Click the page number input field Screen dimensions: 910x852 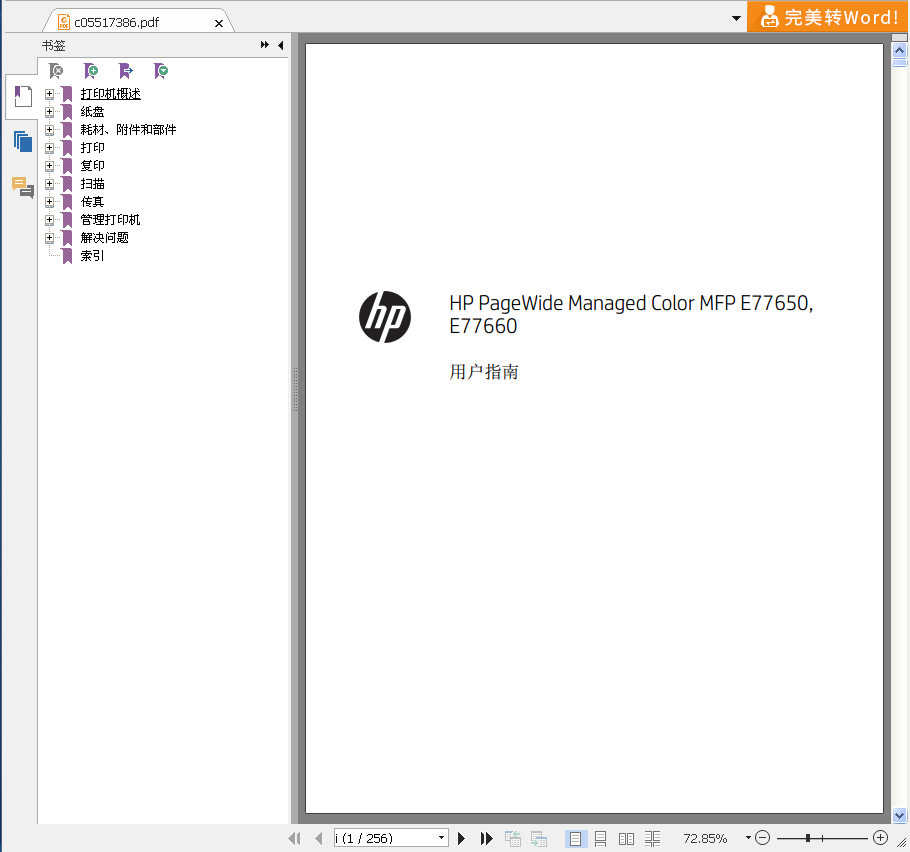coord(385,837)
